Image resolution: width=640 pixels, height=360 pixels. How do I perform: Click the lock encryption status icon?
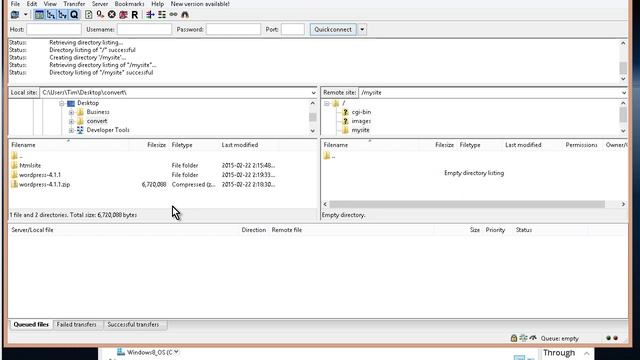click(514, 338)
